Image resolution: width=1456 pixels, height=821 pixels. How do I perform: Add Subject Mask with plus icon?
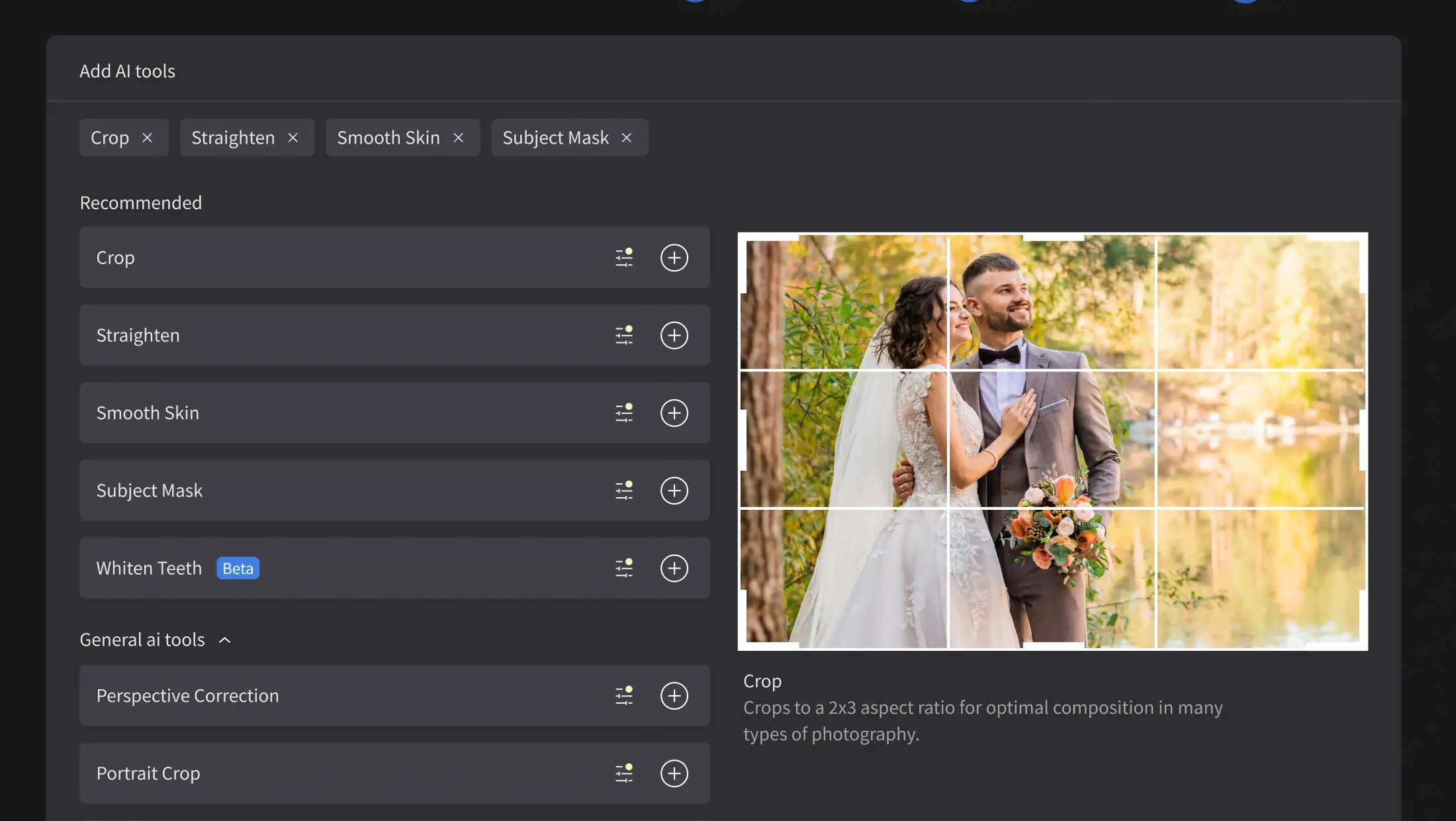(x=674, y=491)
